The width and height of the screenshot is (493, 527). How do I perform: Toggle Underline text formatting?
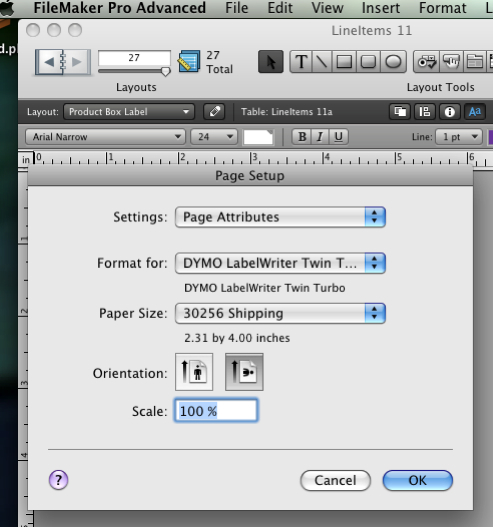338,137
